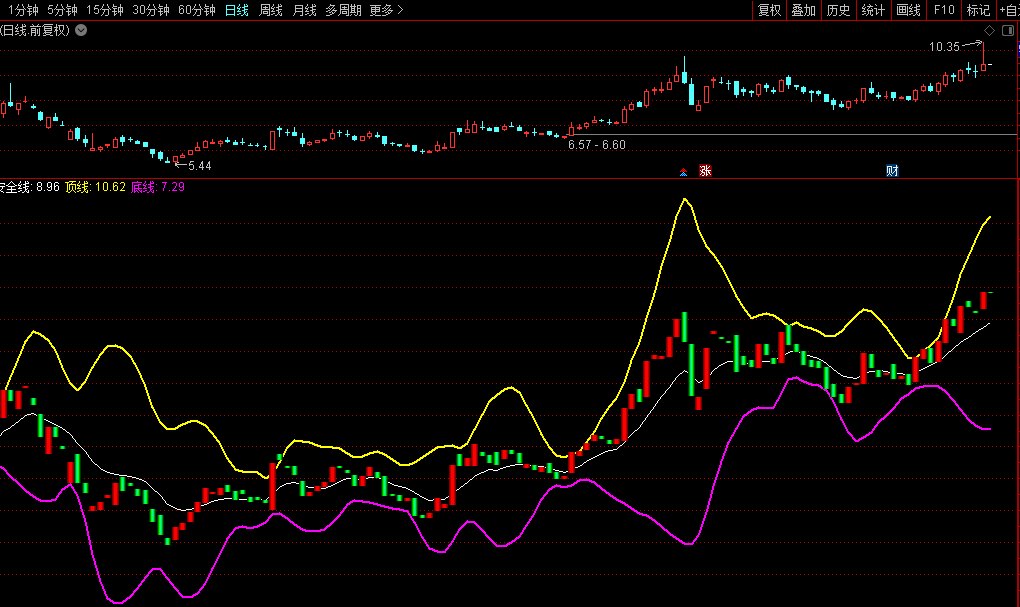Toggle the side panel icon at top-right

(1009, 31)
